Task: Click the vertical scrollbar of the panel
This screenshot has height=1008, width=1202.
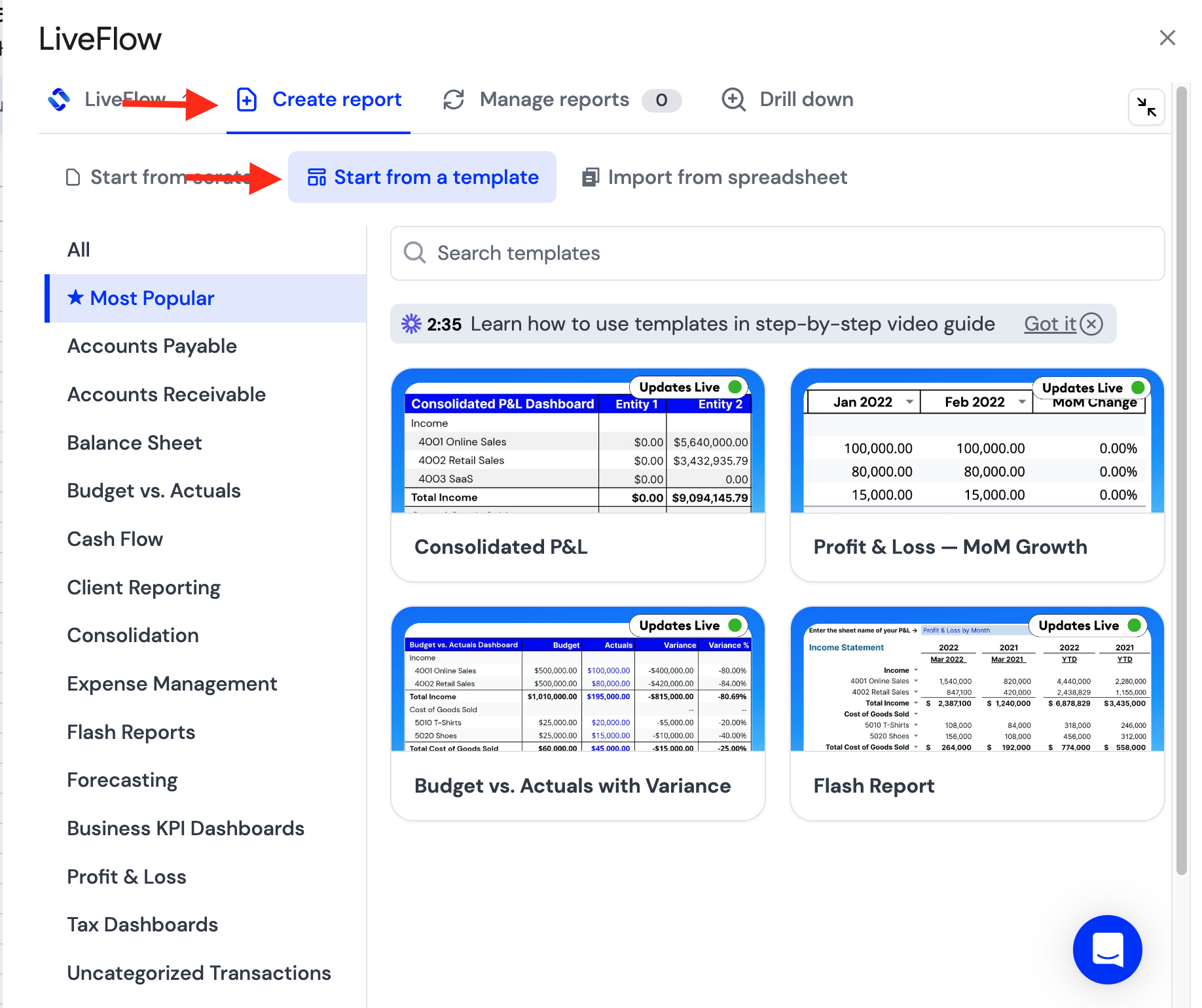Action: (1182, 481)
